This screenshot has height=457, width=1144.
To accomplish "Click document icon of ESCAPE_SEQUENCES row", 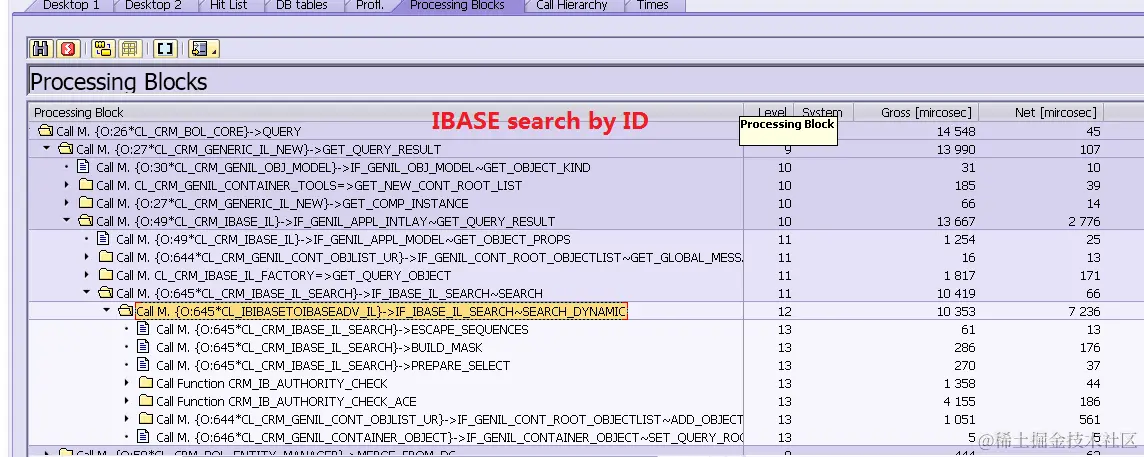I will [x=144, y=329].
